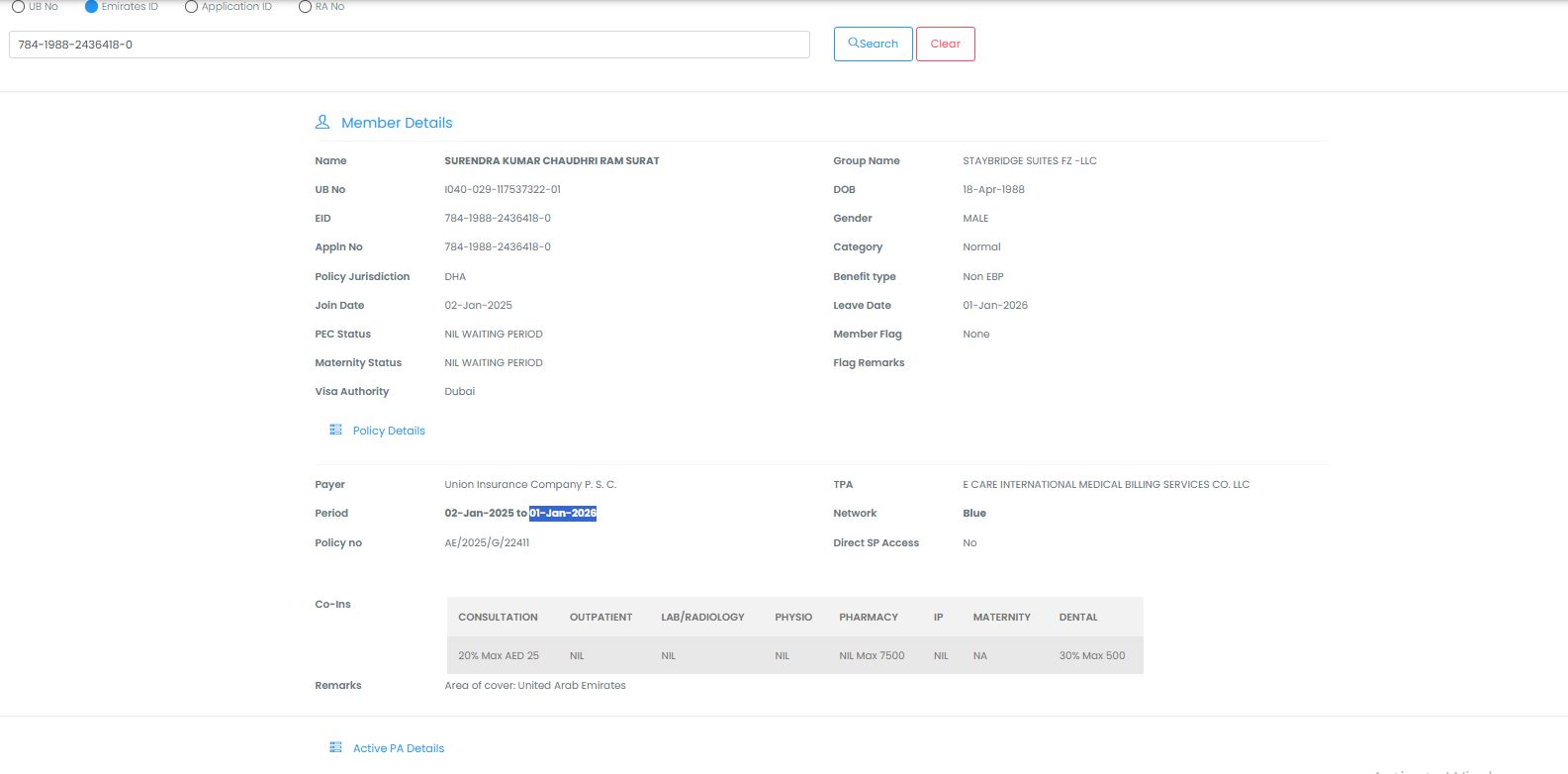Click the Policy Details list icon
This screenshot has height=774, width=1568.
tap(335, 431)
